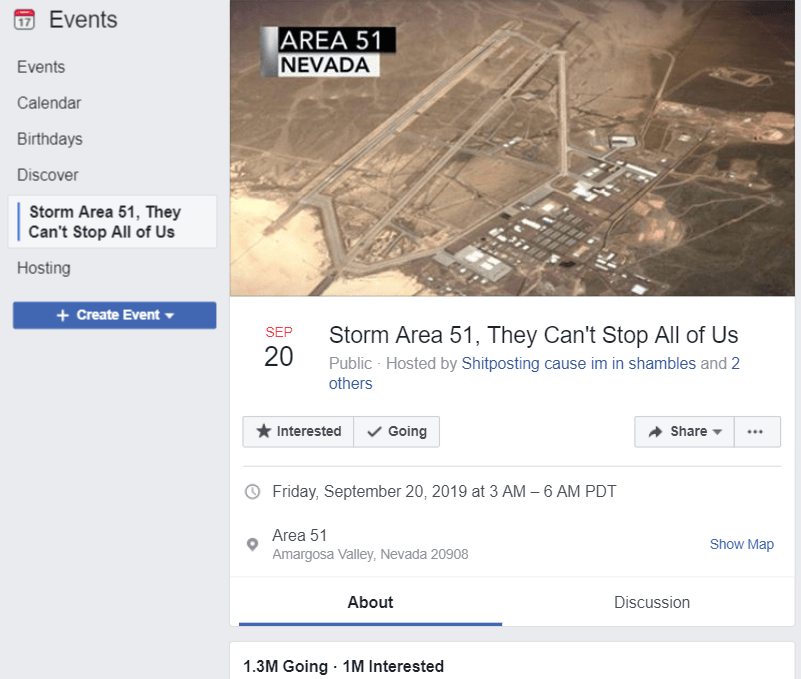Open the Show Map link
Image resolution: width=801 pixels, height=679 pixels.
tap(741, 543)
